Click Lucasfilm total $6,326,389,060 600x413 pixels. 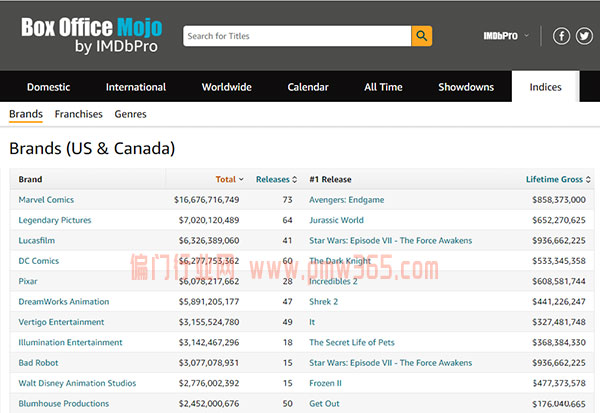(209, 240)
